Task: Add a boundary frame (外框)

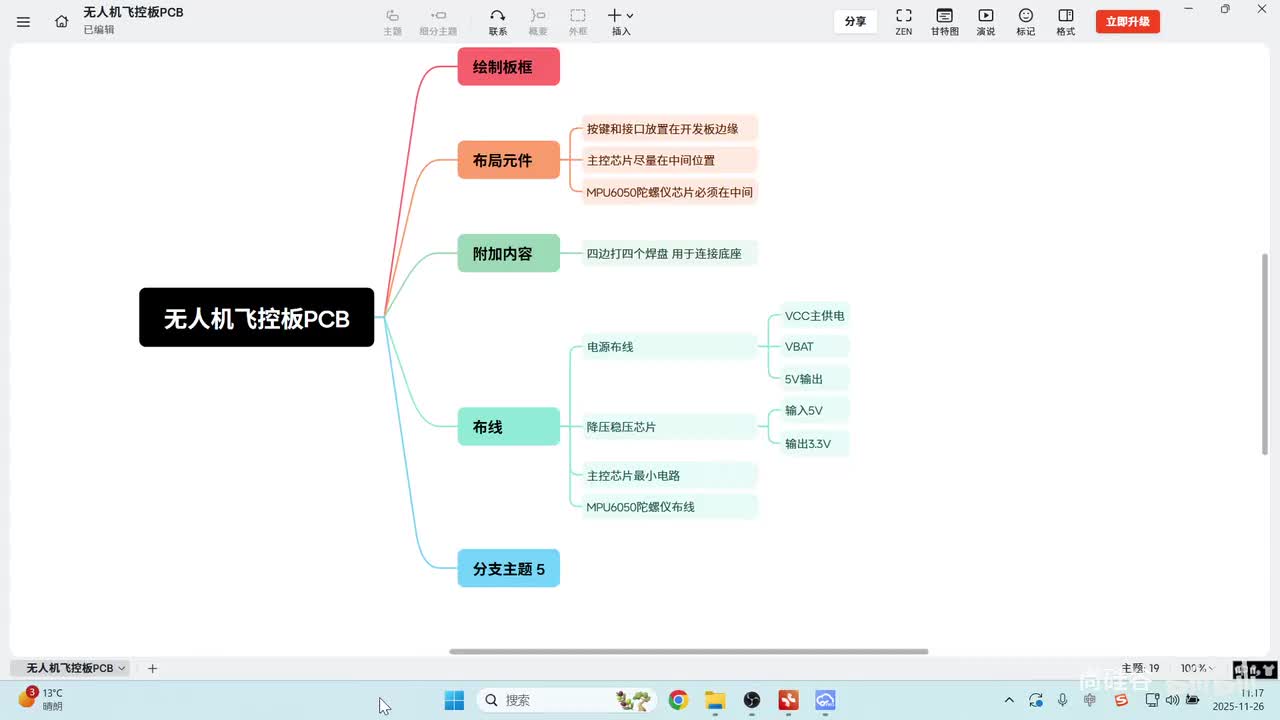Action: 578,21
